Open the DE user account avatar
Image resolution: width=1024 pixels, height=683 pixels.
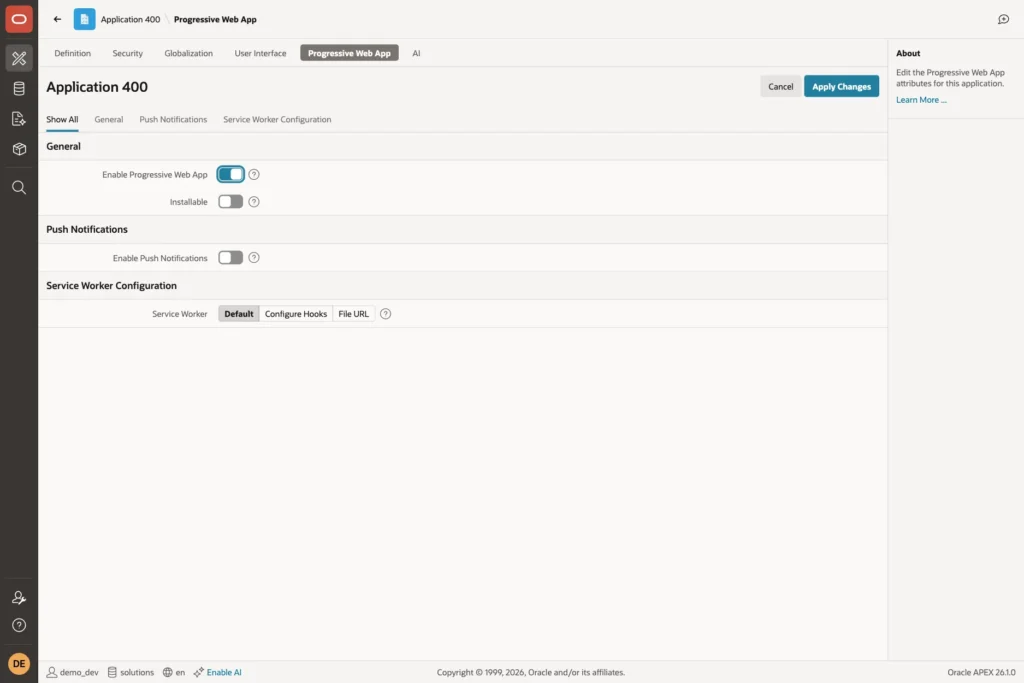(x=19, y=663)
